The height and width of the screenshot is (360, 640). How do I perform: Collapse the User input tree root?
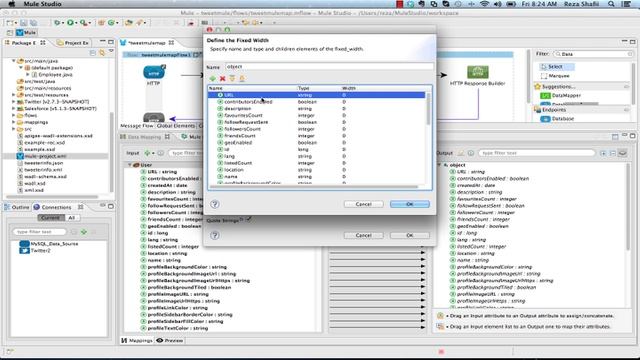(130, 165)
